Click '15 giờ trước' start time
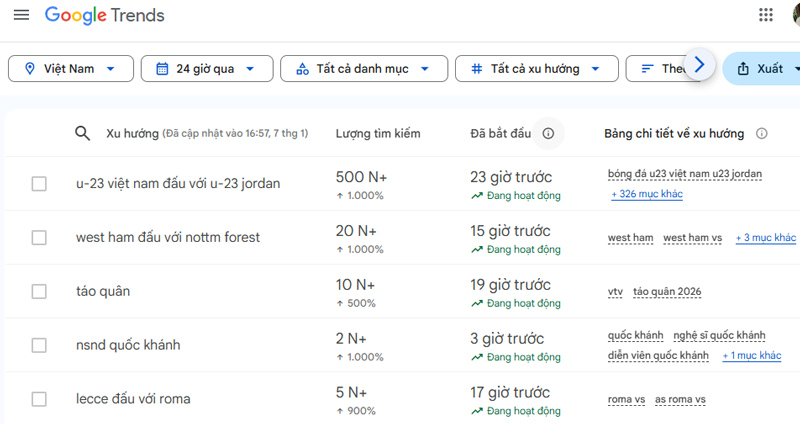This screenshot has height=424, width=800. click(x=510, y=231)
